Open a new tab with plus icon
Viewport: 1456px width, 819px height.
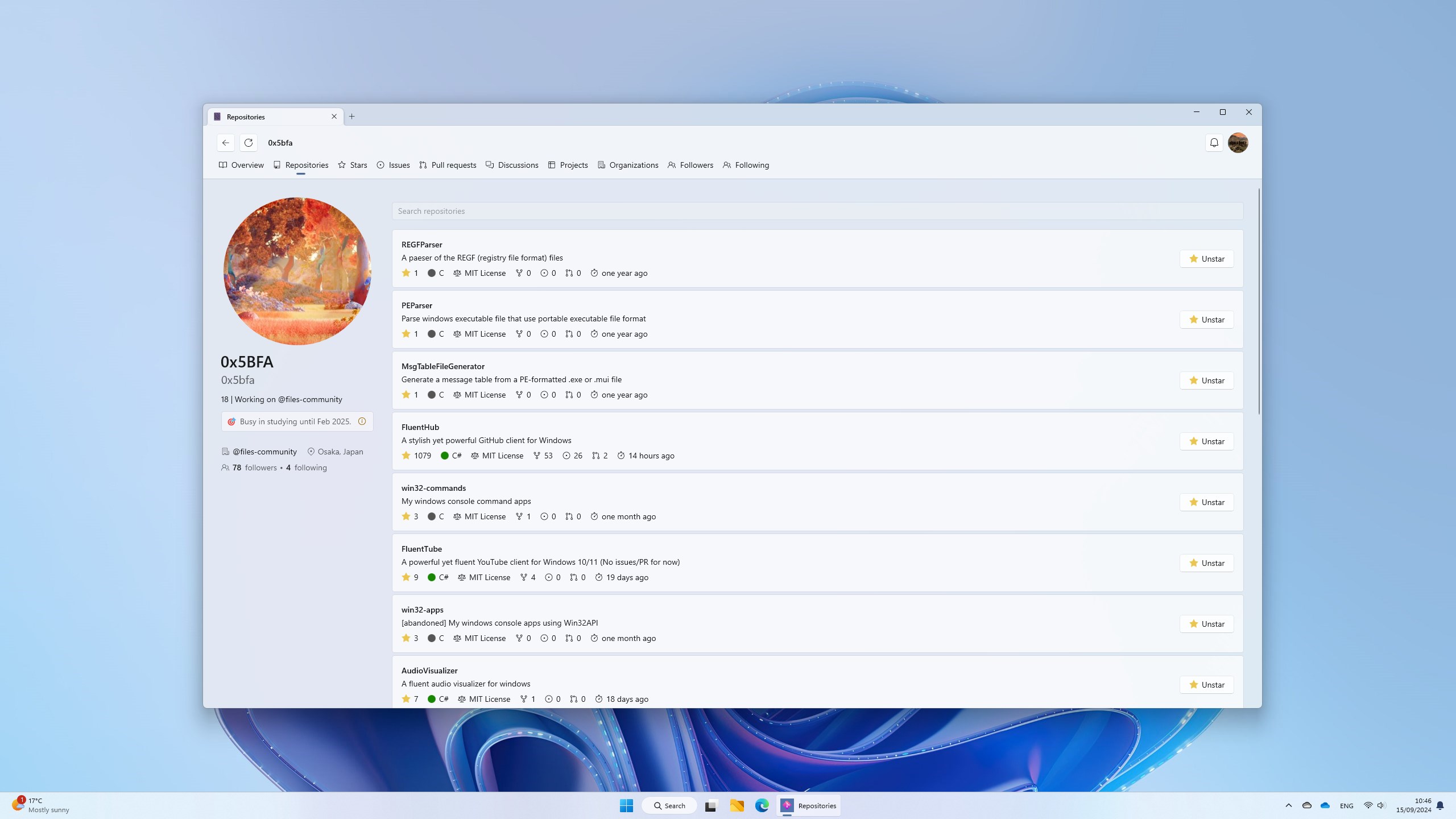point(352,117)
